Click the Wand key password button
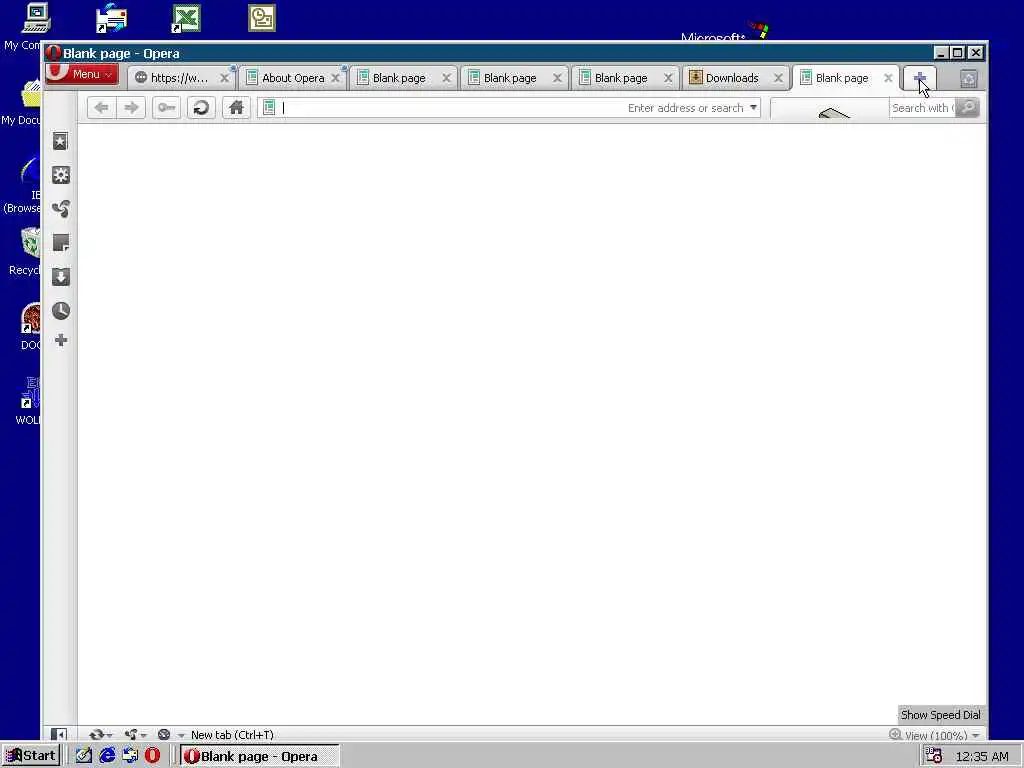1024x768 pixels. click(167, 108)
